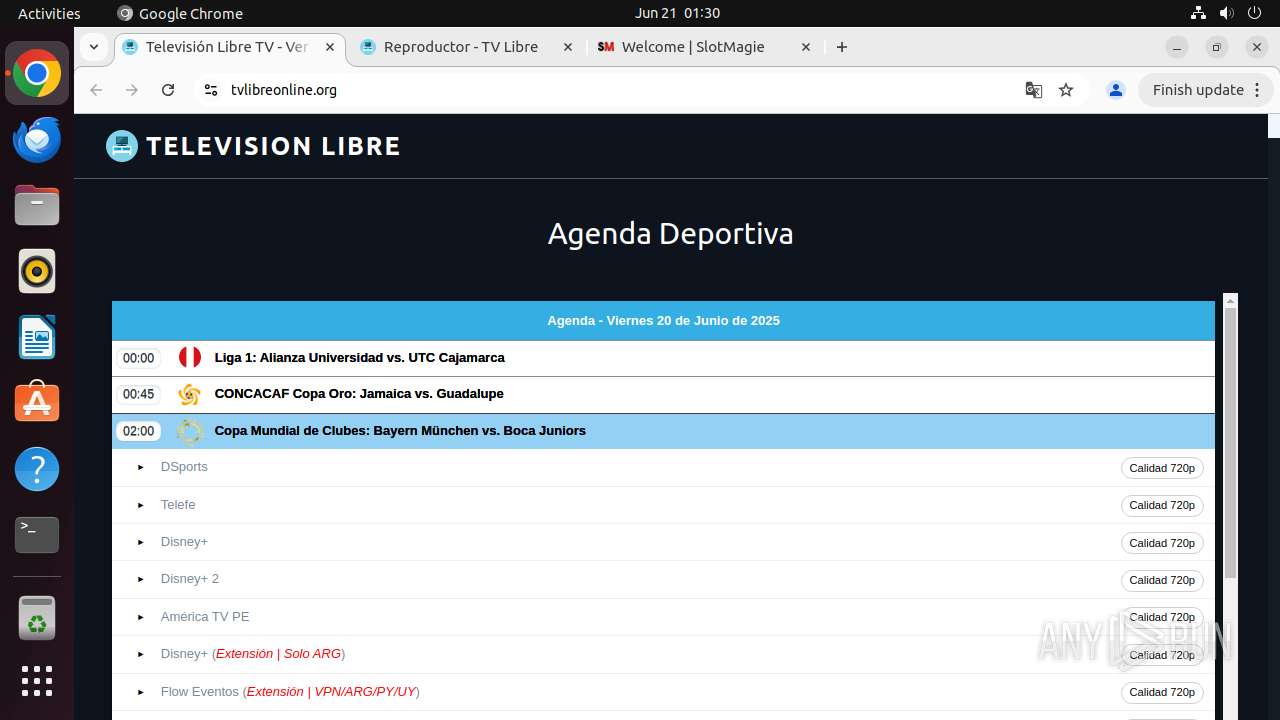Close the Televisión Libre TV tab
The image size is (1280, 720).
[330, 47]
